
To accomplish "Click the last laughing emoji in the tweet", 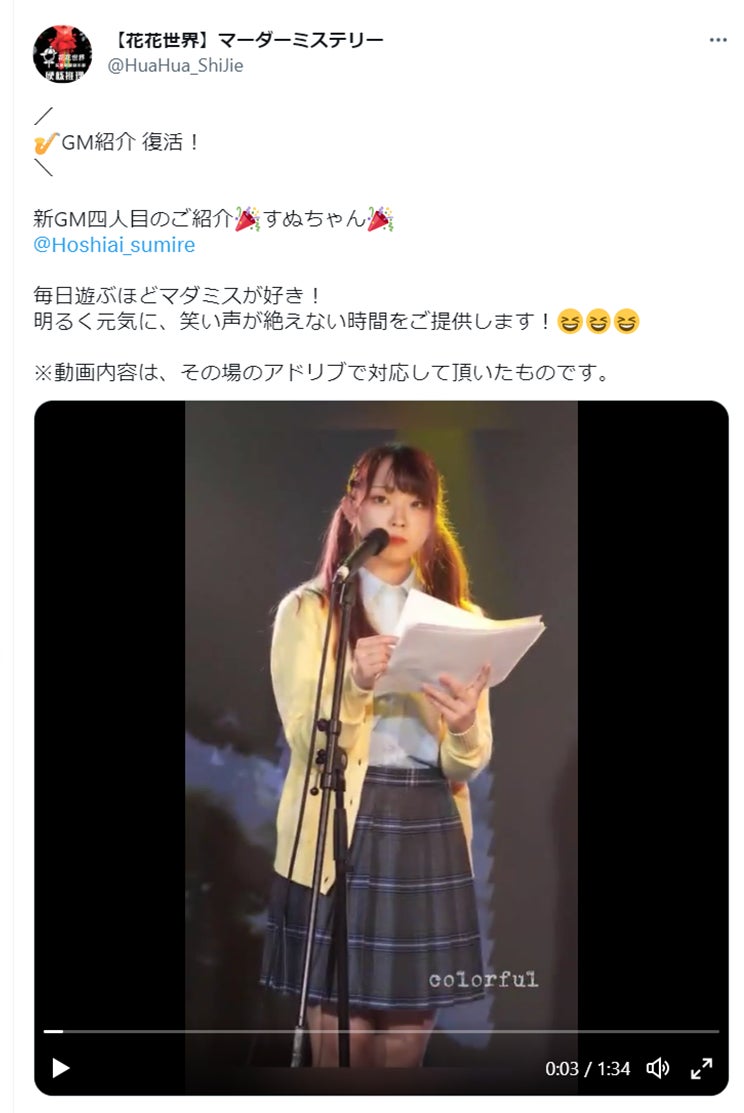I will (626, 322).
